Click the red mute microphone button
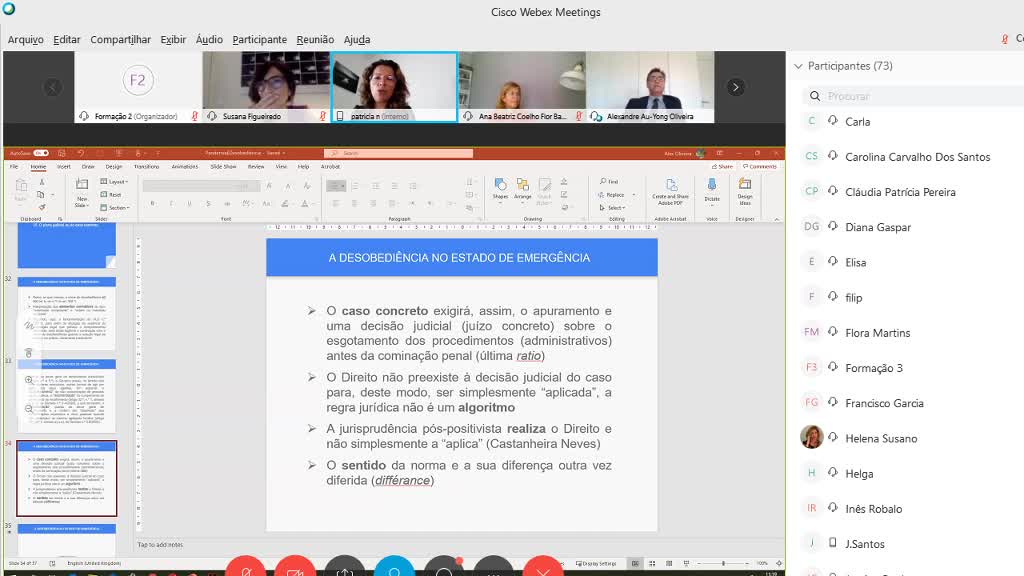 coord(245,570)
